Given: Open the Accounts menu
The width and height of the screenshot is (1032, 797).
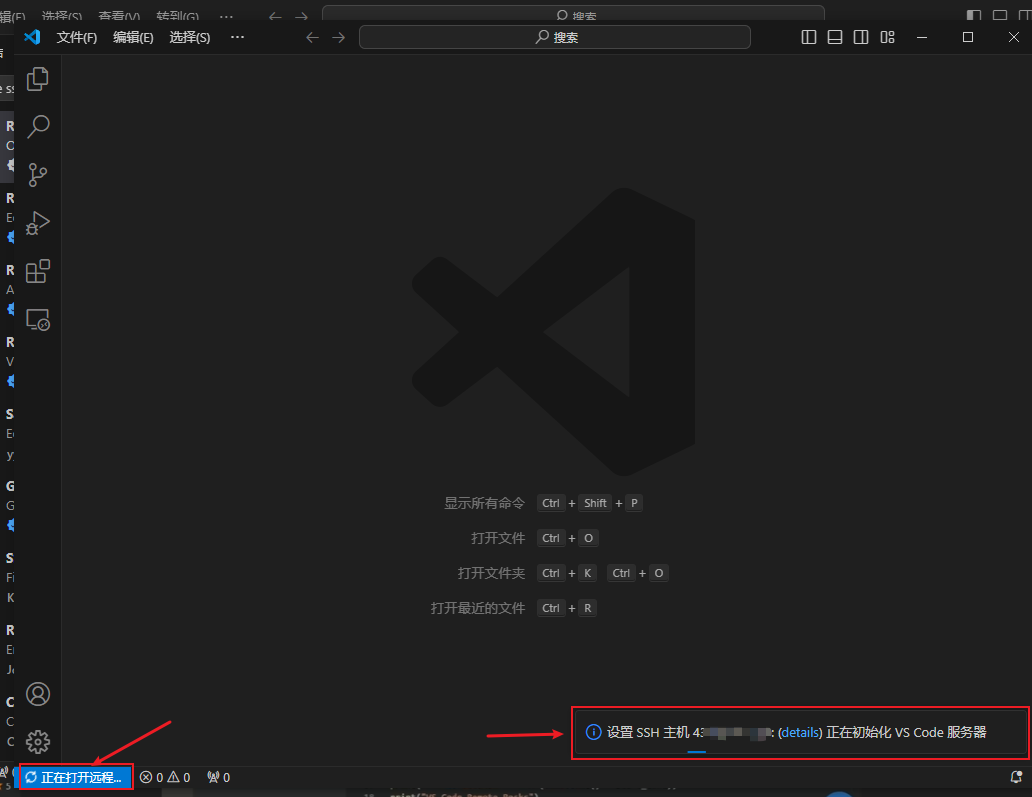Looking at the screenshot, I should tap(38, 694).
